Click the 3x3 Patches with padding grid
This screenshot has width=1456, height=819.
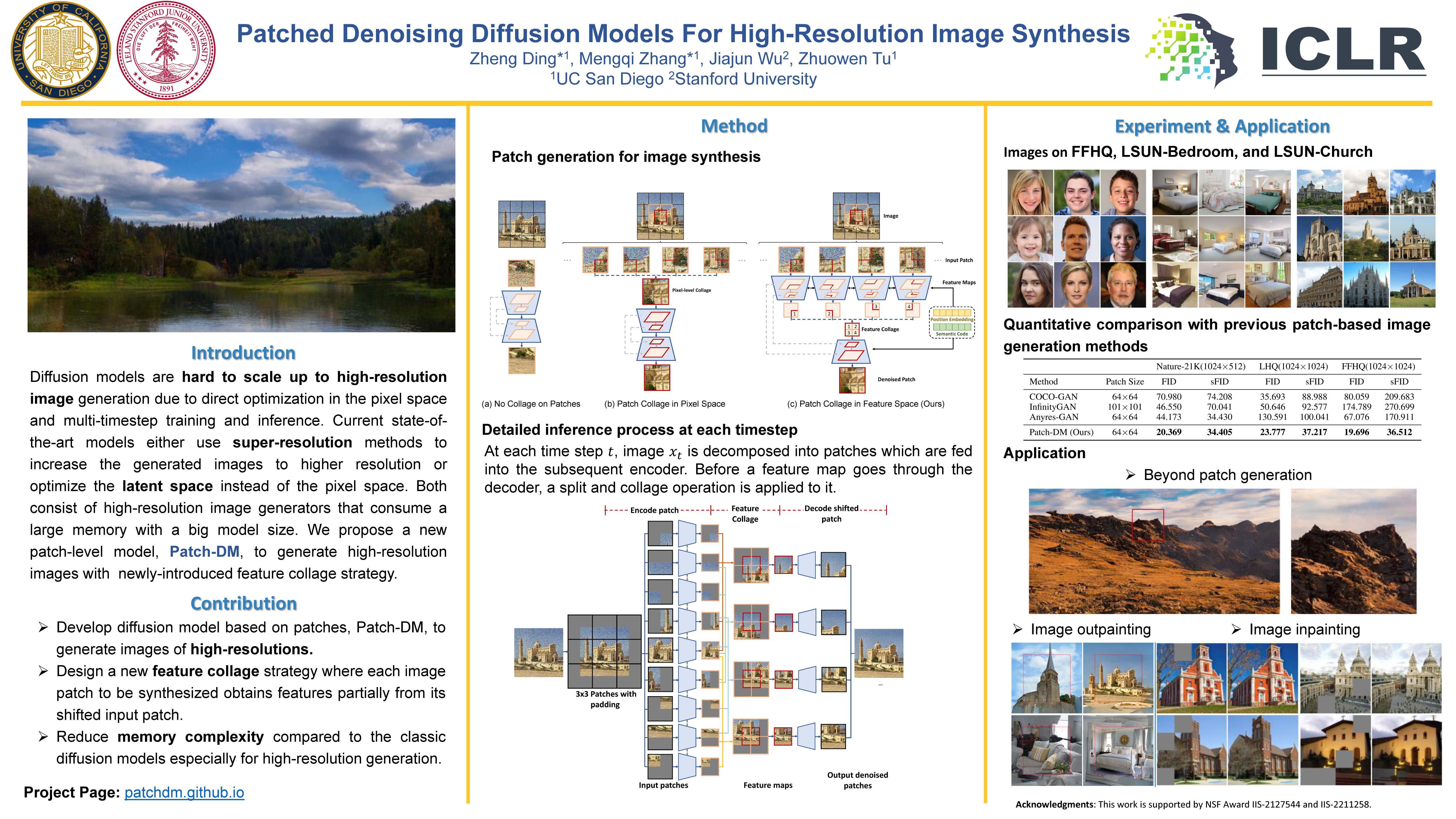click(x=604, y=651)
